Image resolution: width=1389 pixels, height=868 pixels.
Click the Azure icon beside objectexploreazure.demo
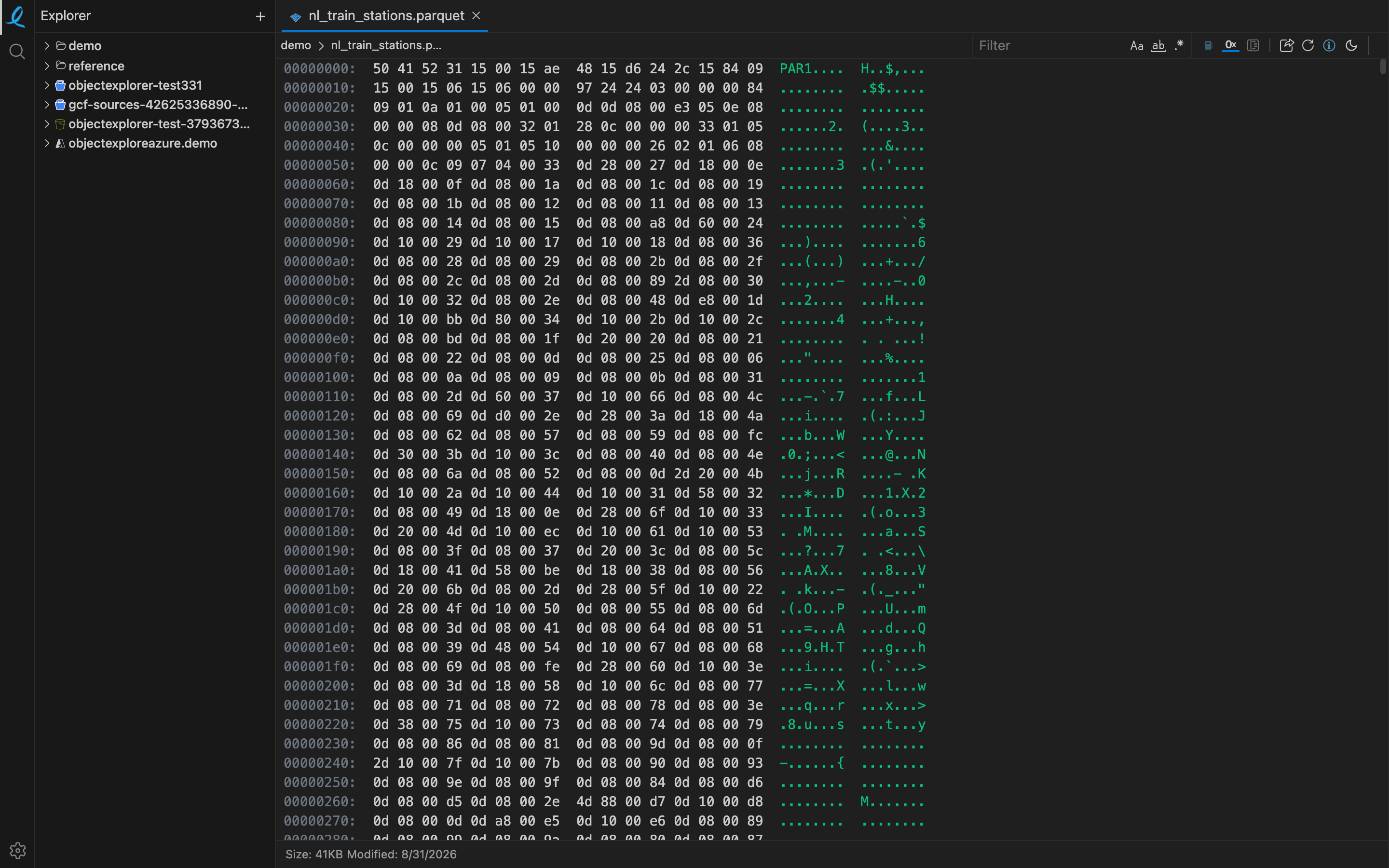click(60, 144)
